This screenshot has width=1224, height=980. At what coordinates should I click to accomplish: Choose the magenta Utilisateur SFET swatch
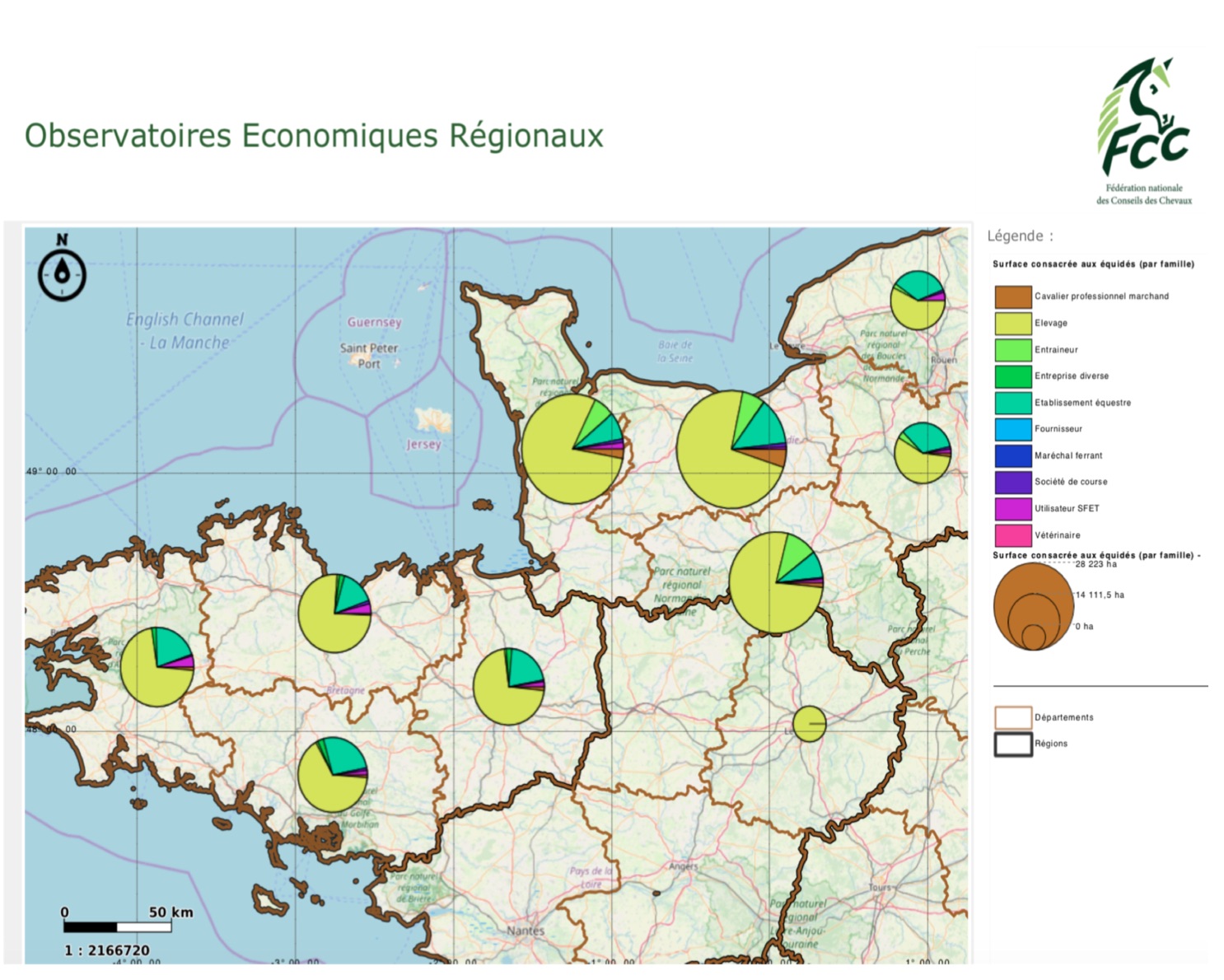coord(1012,508)
